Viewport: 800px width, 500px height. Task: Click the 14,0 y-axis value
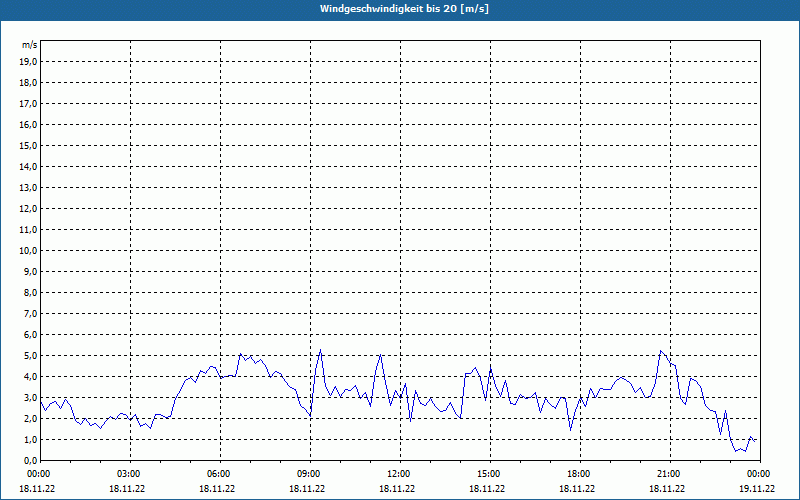(x=29, y=166)
